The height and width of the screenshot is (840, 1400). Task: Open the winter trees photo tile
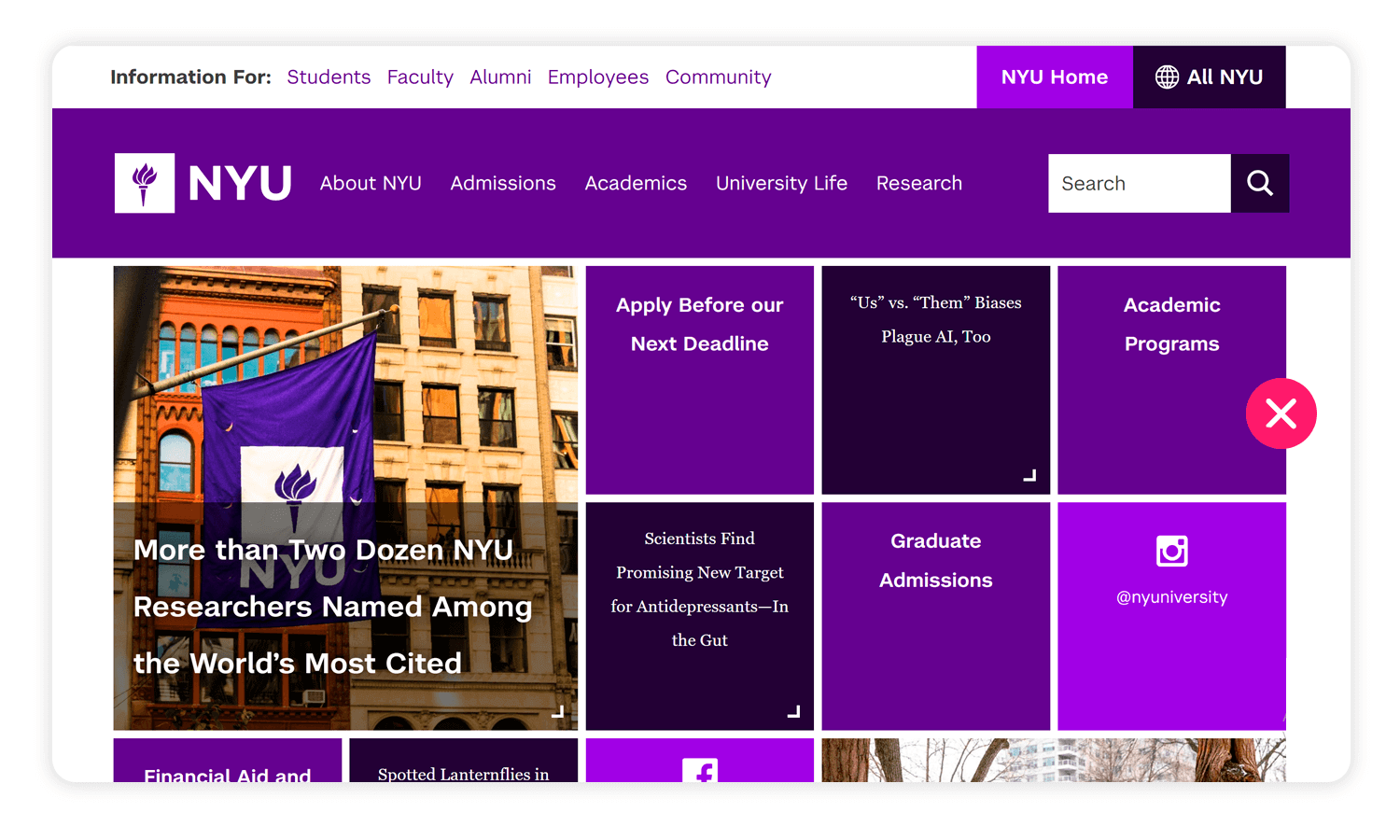click(1054, 761)
